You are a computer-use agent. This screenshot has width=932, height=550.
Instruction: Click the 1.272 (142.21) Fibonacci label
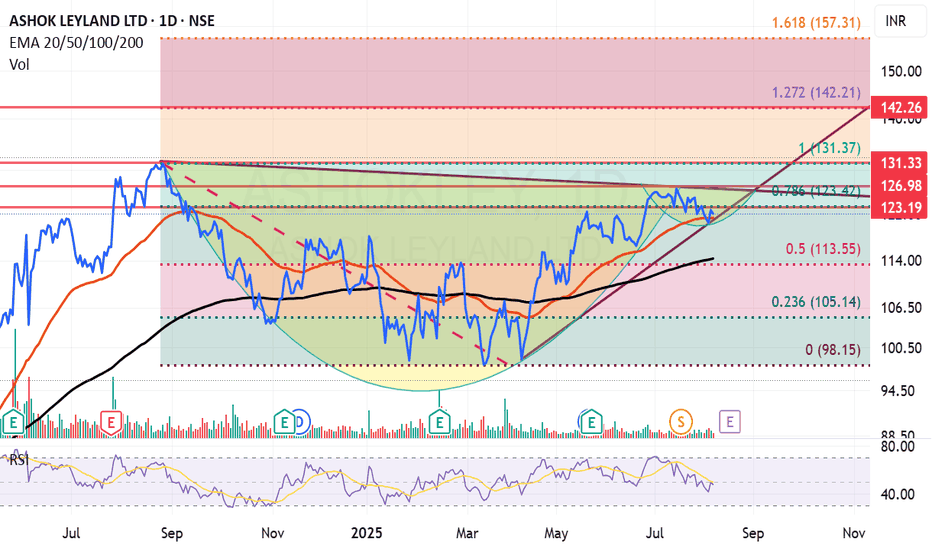pyautogui.click(x=816, y=93)
